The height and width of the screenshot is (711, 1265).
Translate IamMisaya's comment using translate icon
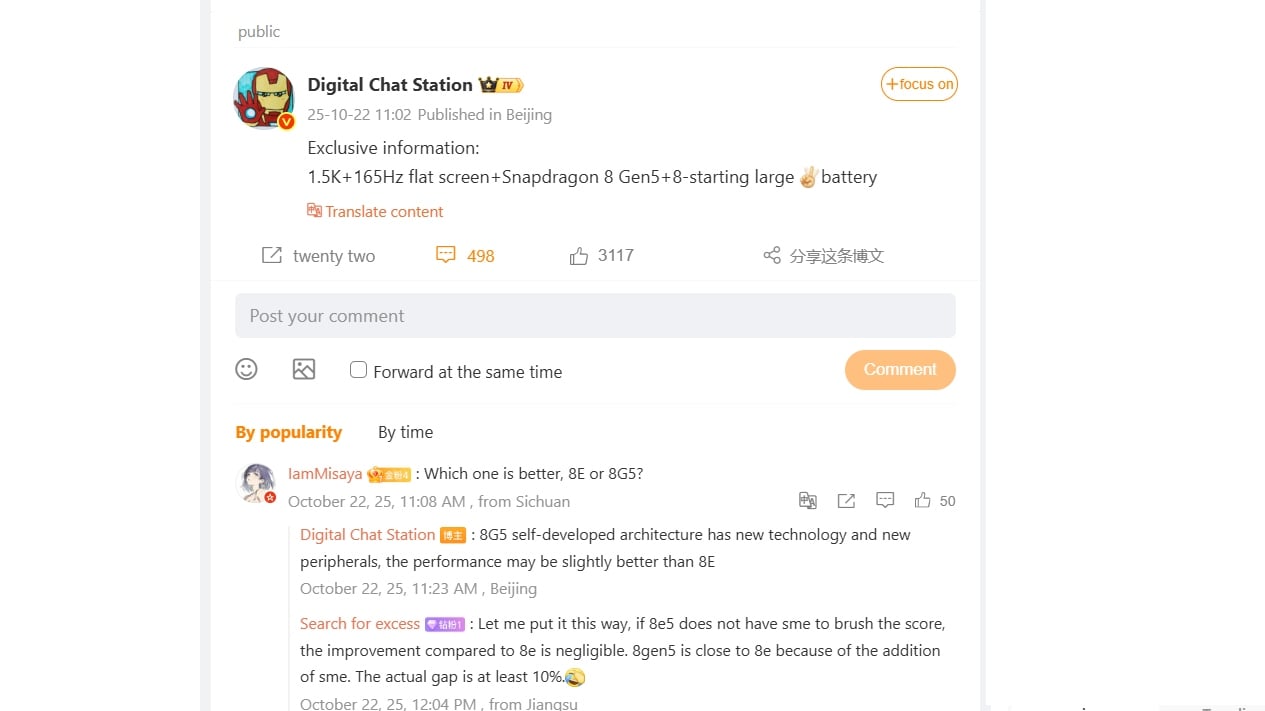click(808, 500)
